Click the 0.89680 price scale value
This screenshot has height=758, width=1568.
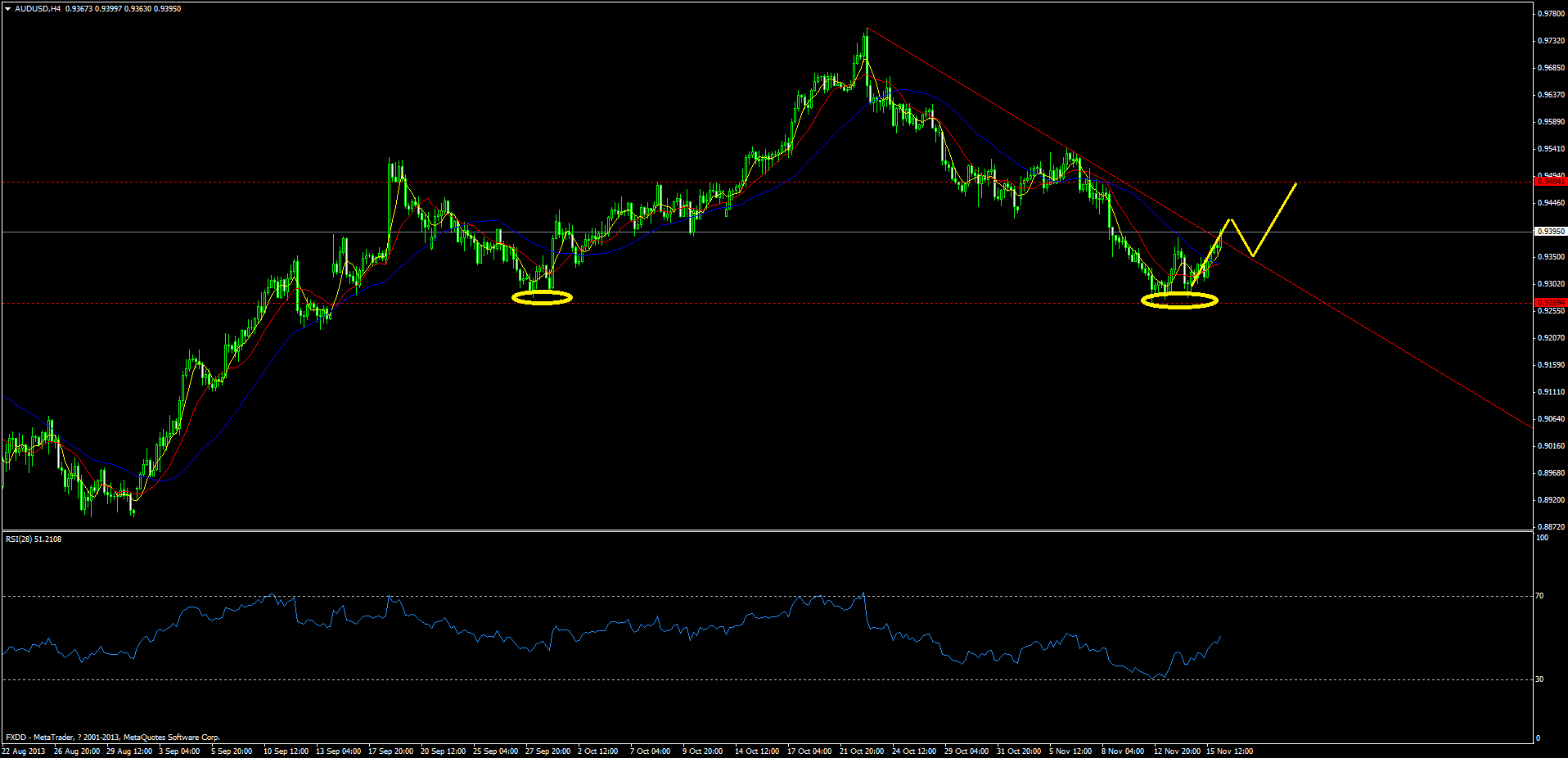pos(1552,473)
